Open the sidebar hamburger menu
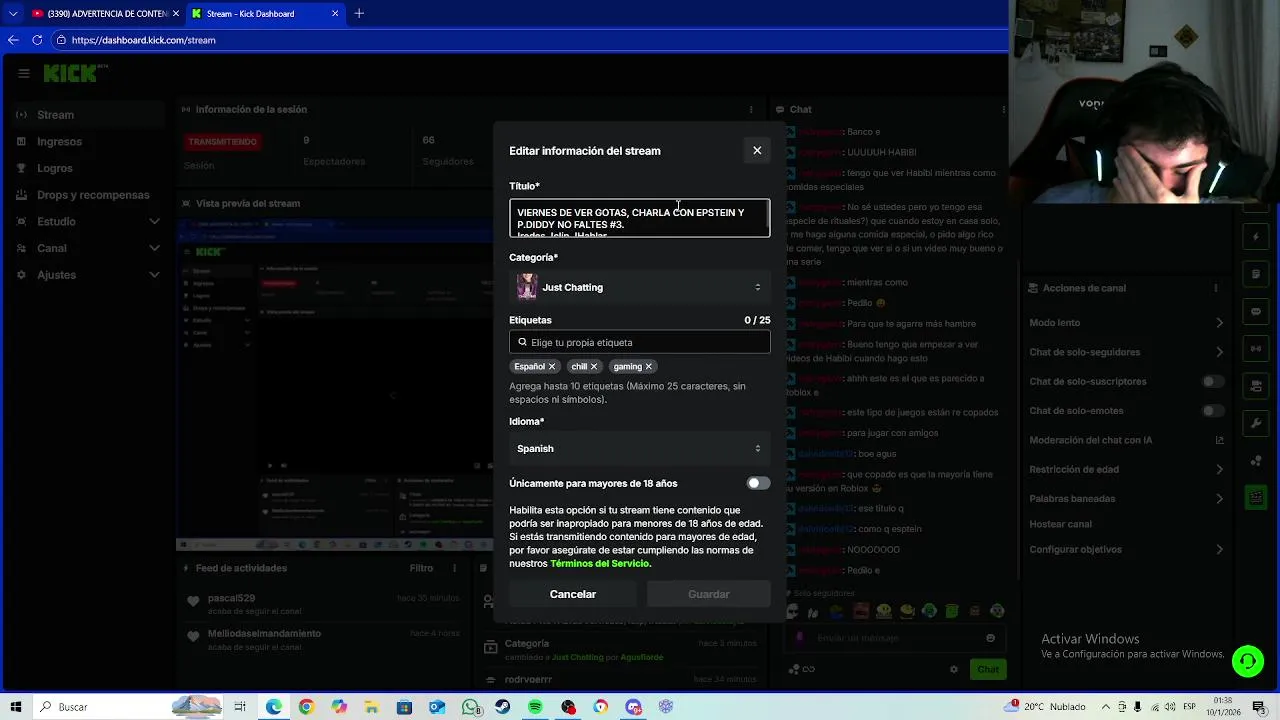 (x=23, y=73)
